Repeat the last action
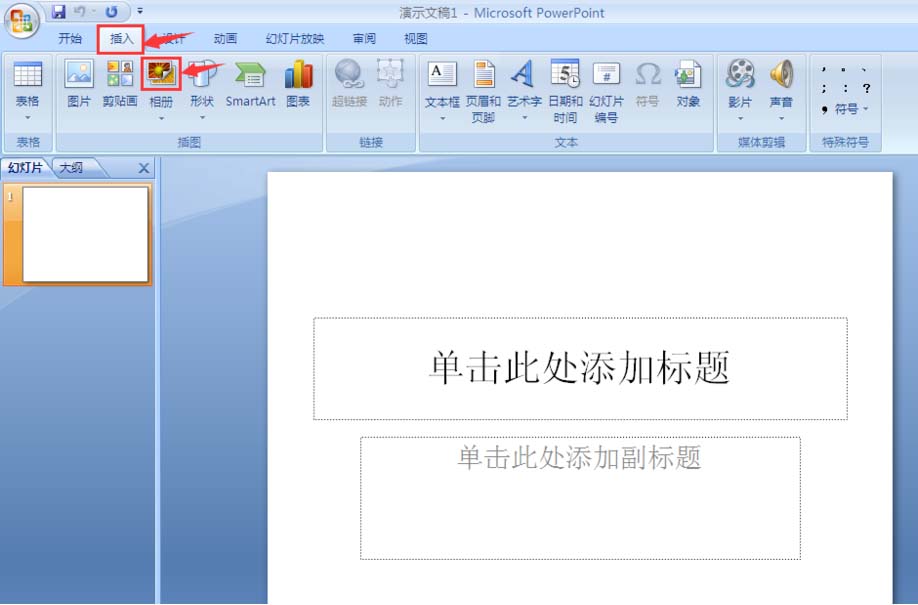Screen dimensions: 918x605 [x=111, y=11]
